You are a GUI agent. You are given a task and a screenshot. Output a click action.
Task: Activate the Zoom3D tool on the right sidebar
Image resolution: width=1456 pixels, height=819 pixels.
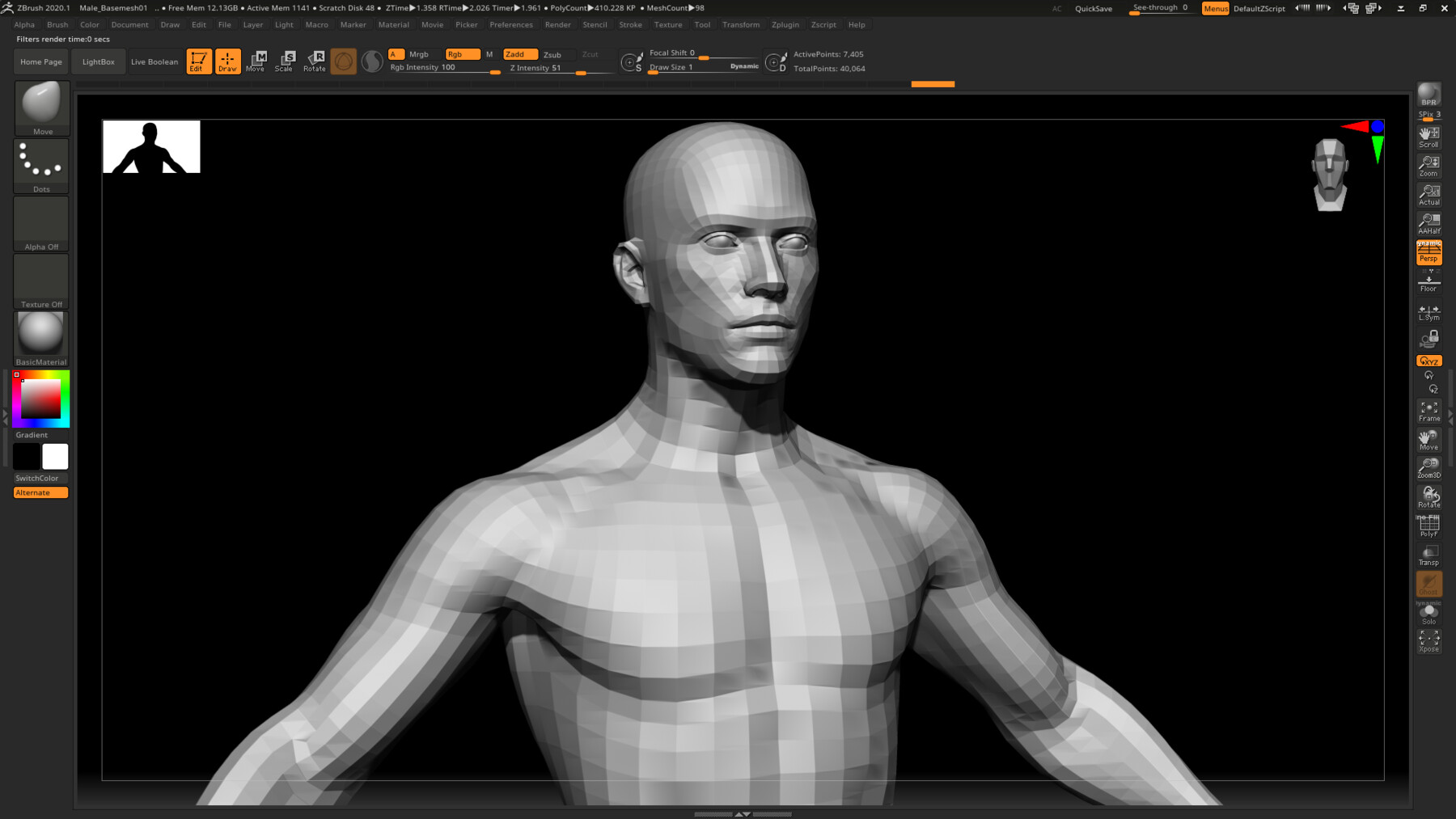[1428, 469]
